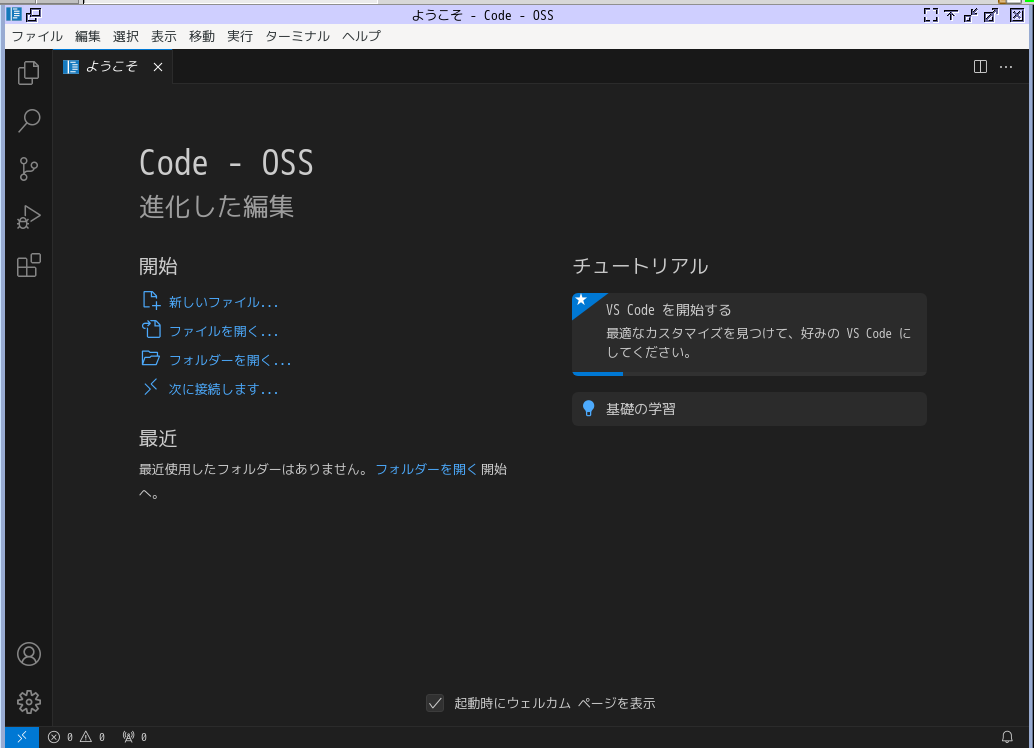Click the open file icon beside ファイルを開く

pos(151,329)
